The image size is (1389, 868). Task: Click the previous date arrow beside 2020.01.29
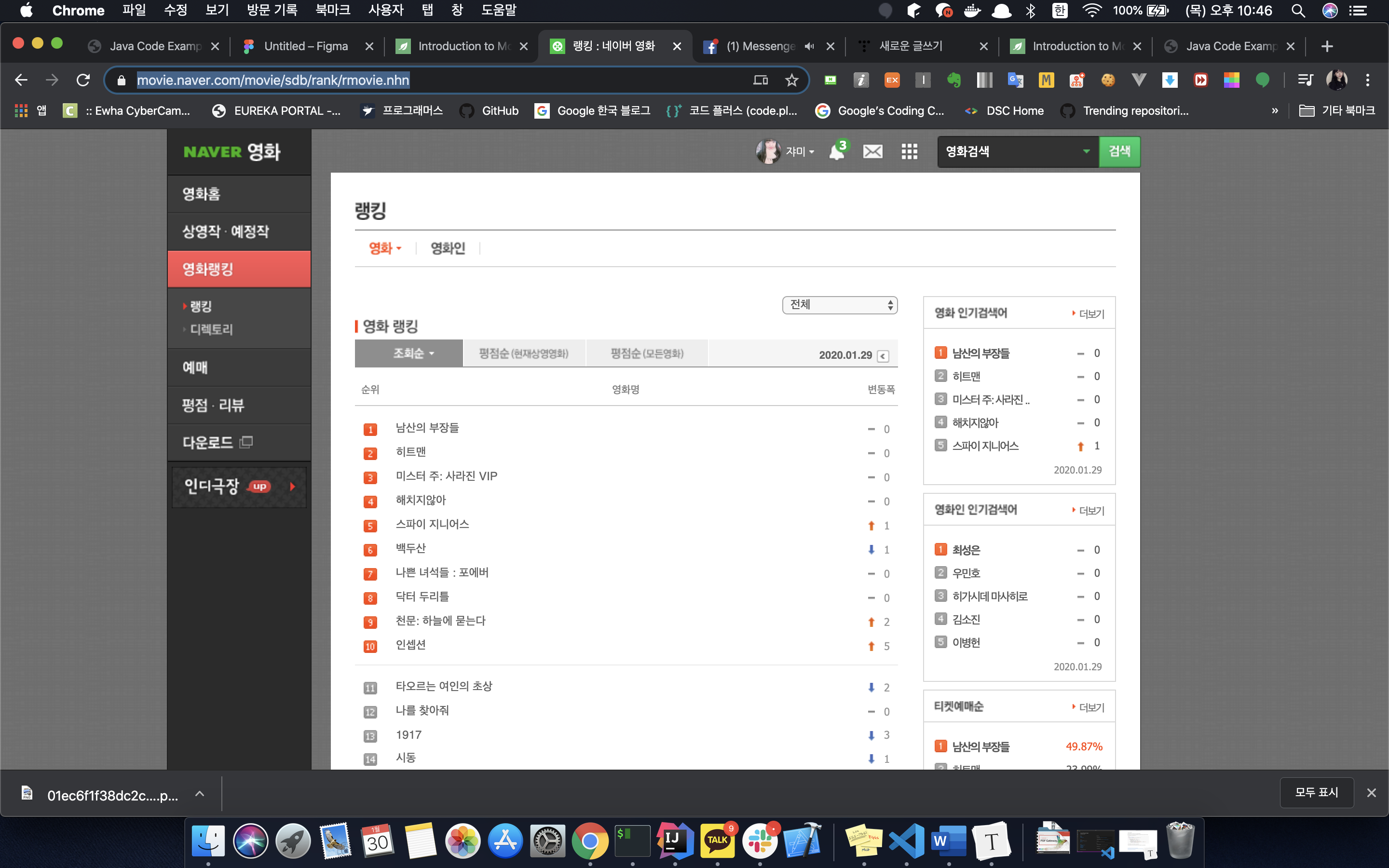884,356
